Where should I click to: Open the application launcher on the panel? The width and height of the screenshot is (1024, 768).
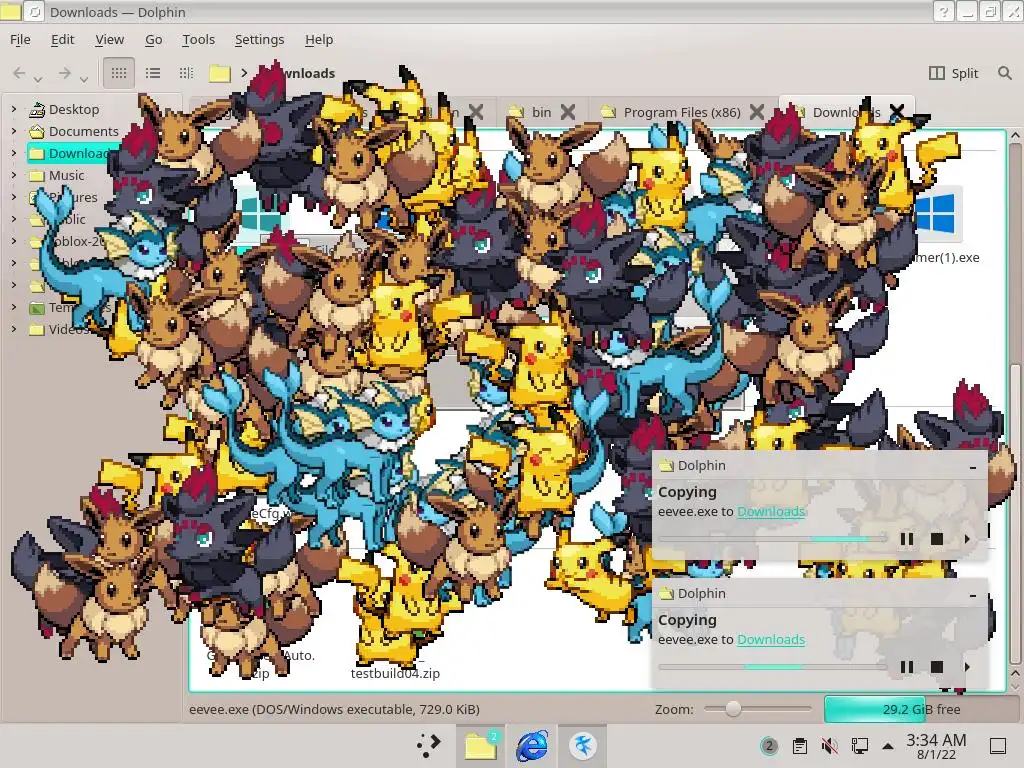point(428,746)
